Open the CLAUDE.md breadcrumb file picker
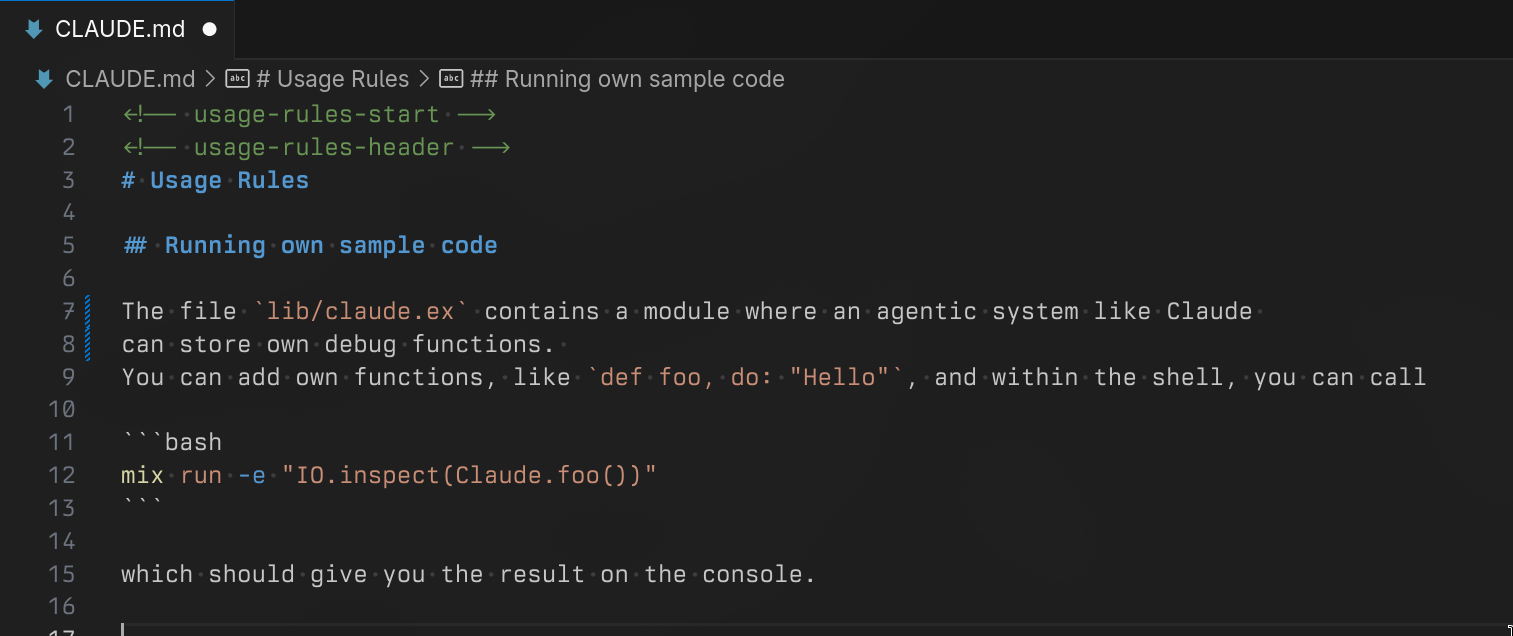This screenshot has width=1513, height=636. pyautogui.click(x=130, y=79)
